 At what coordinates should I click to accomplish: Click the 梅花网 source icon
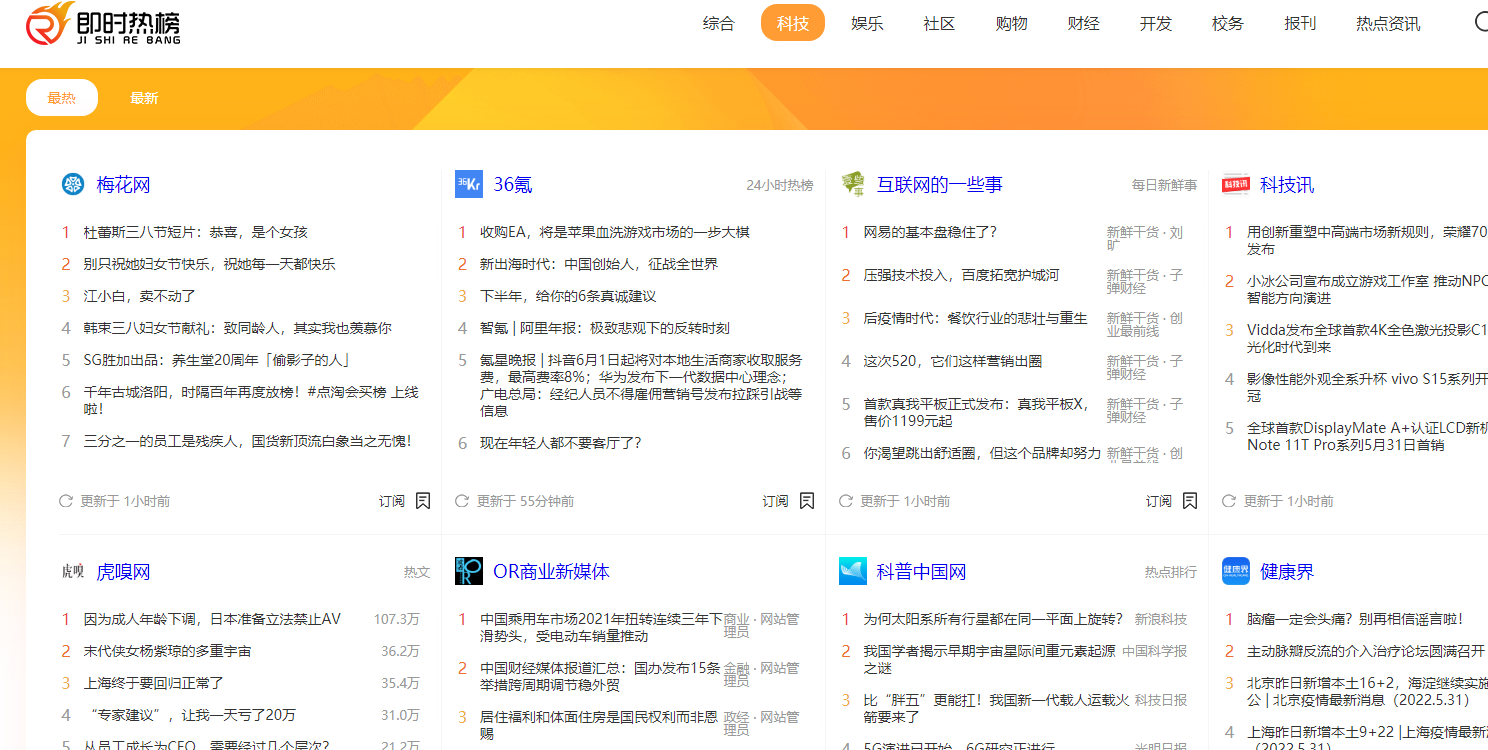(x=73, y=184)
